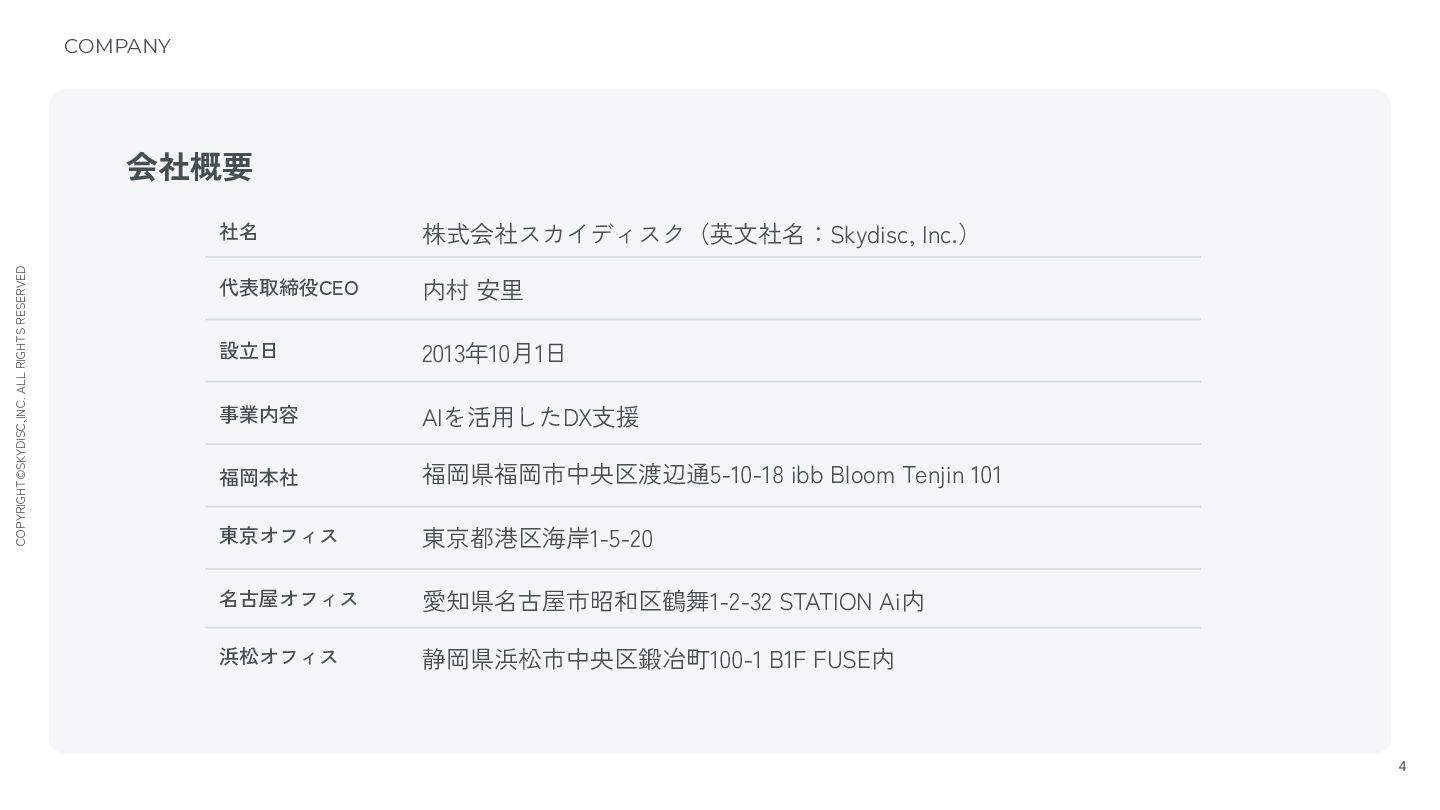This screenshot has height=810, width=1440.
Task: Click the 会社概要 slide title
Action: click(189, 167)
